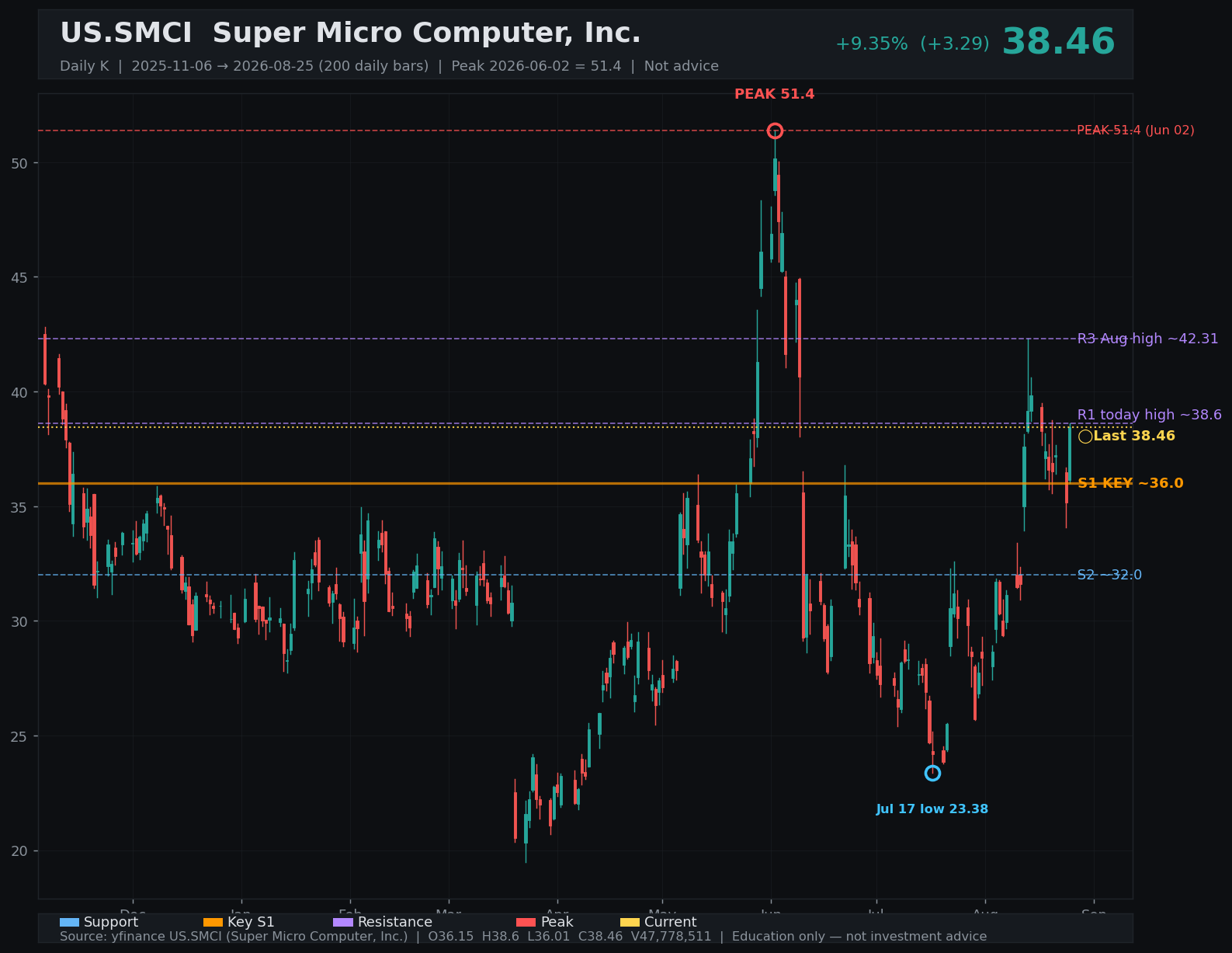The width and height of the screenshot is (1232, 953).
Task: Click the 'R1 today high ~38.6' label
Action: click(x=1149, y=415)
